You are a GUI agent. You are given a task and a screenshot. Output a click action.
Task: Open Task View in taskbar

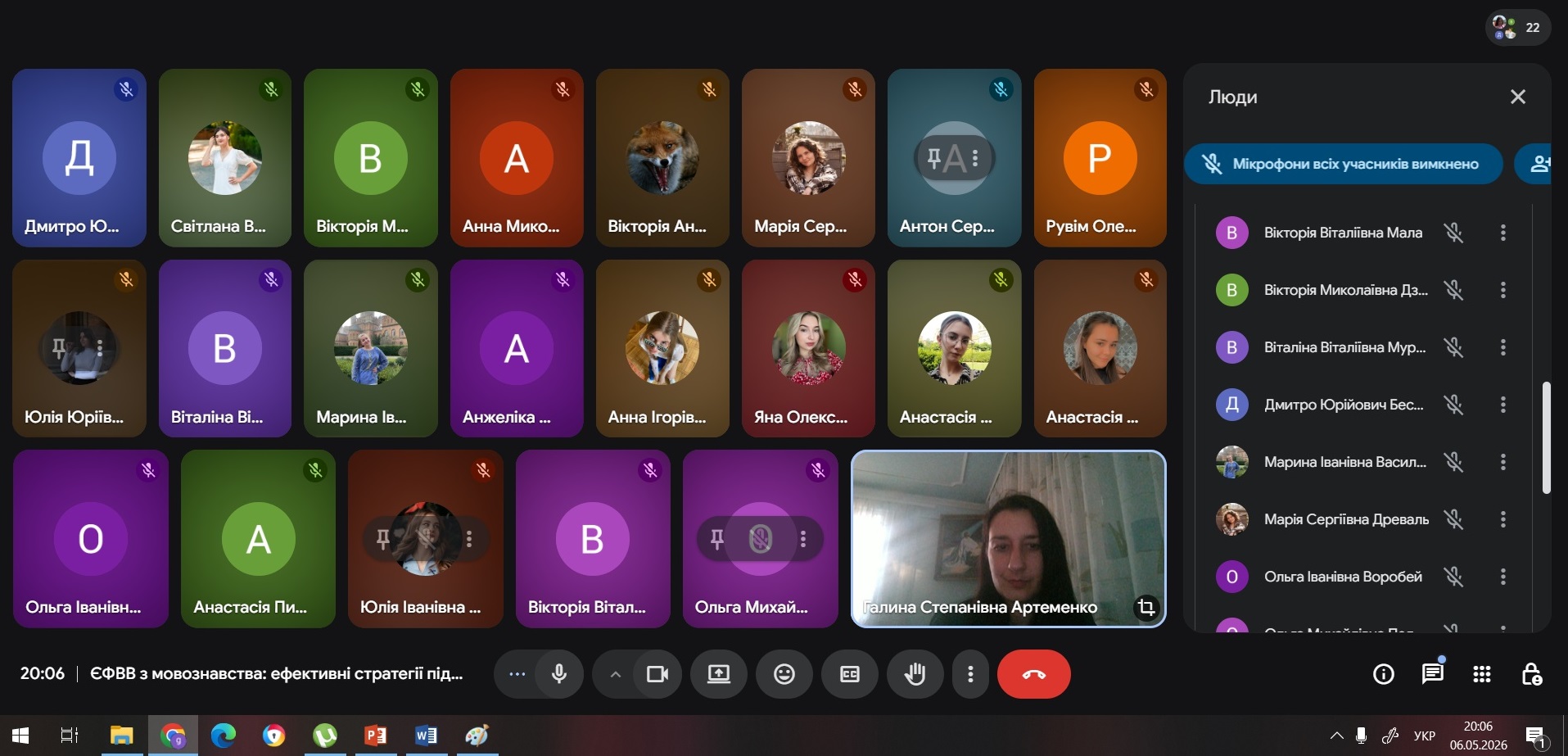click(70, 736)
